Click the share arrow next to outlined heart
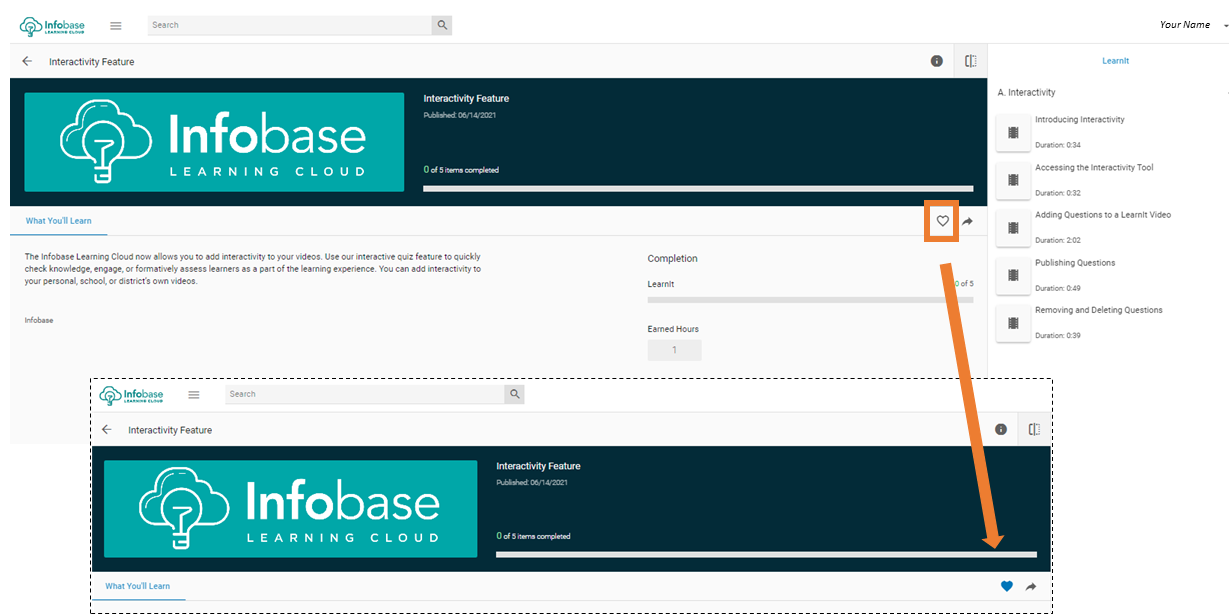Image resolution: width=1229 pixels, height=616 pixels. click(x=968, y=221)
